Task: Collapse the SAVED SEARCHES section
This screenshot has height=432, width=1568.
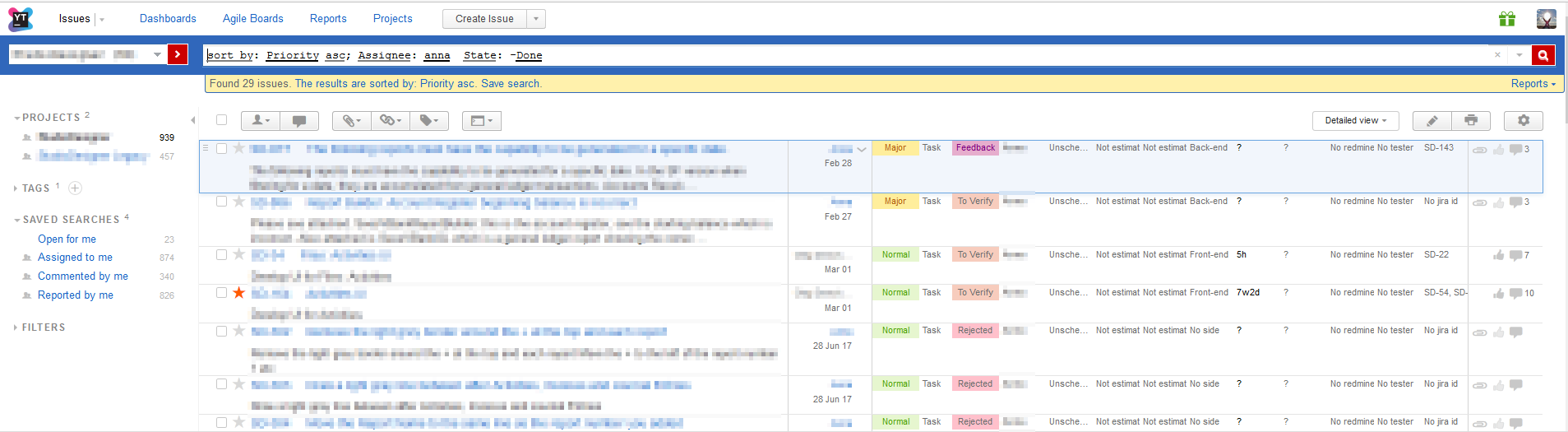Action: [x=67, y=220]
